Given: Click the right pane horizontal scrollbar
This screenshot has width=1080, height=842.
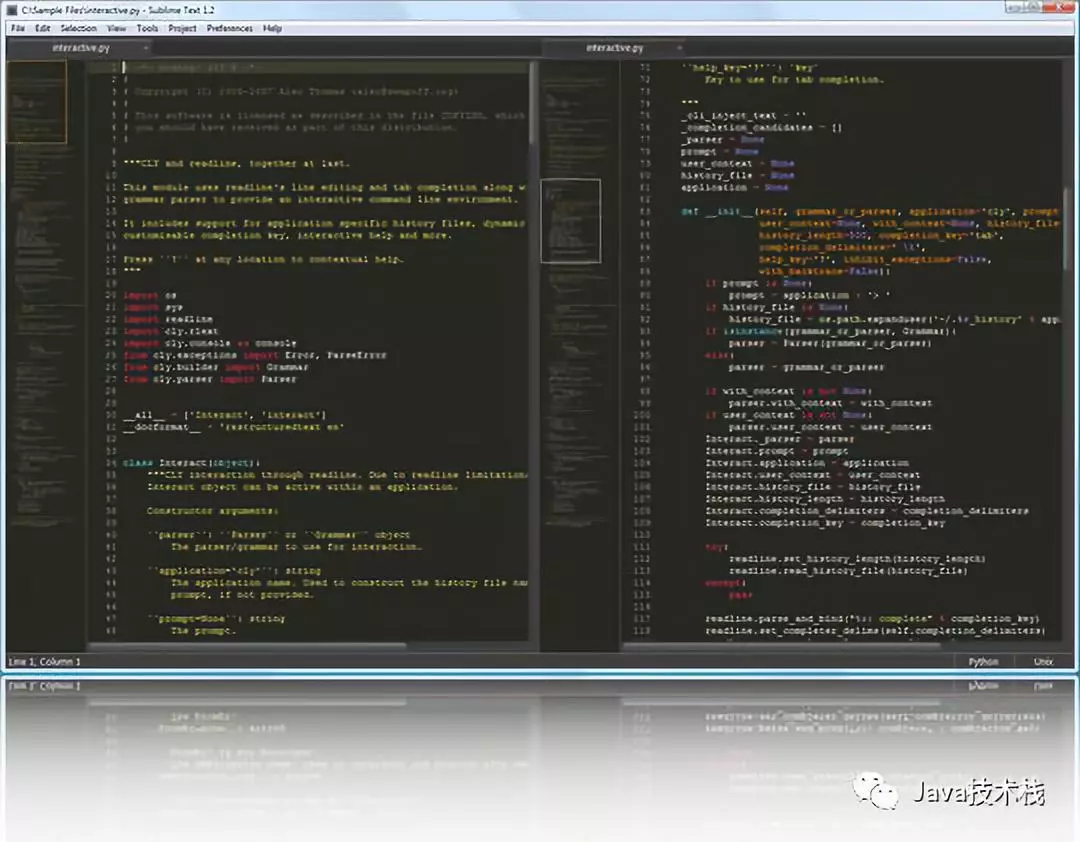Looking at the screenshot, I should point(780,647).
